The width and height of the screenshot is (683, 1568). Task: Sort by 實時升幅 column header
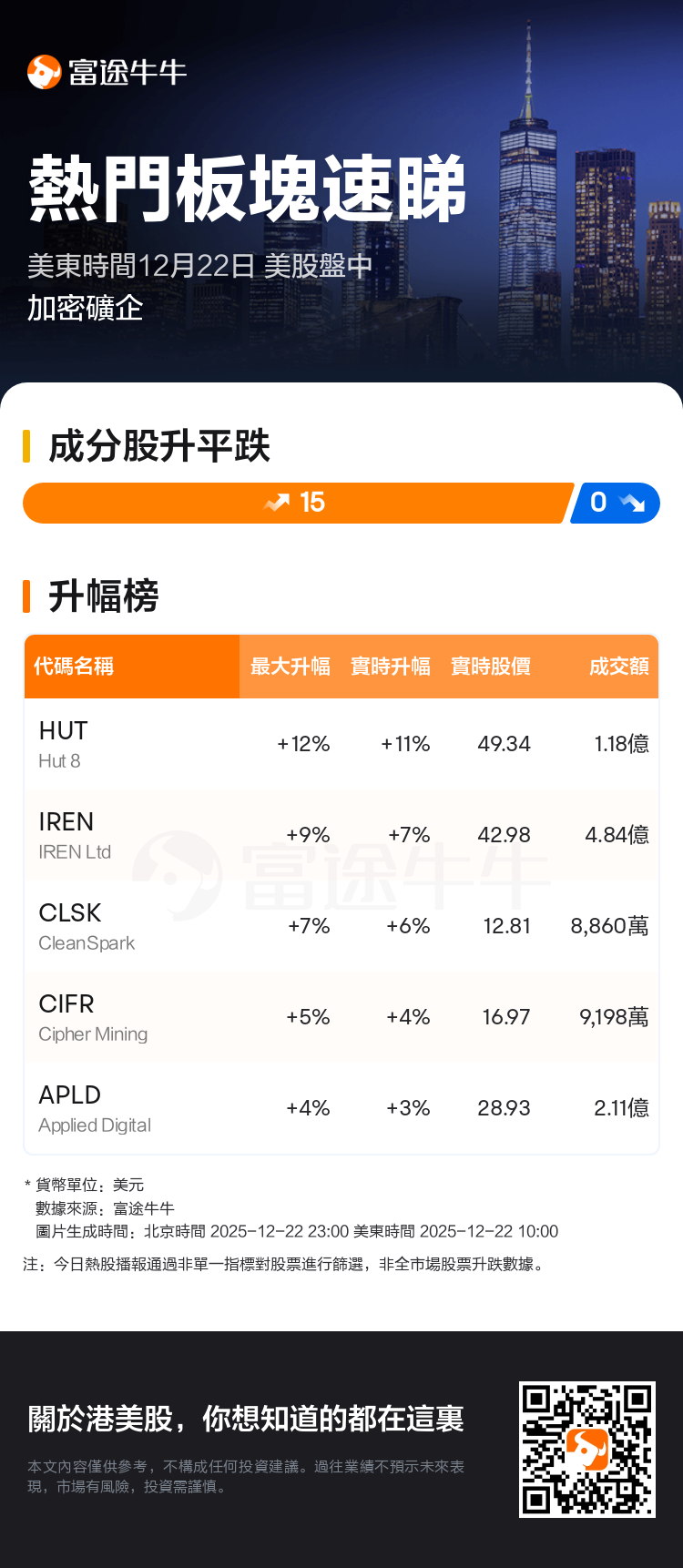[x=391, y=667]
